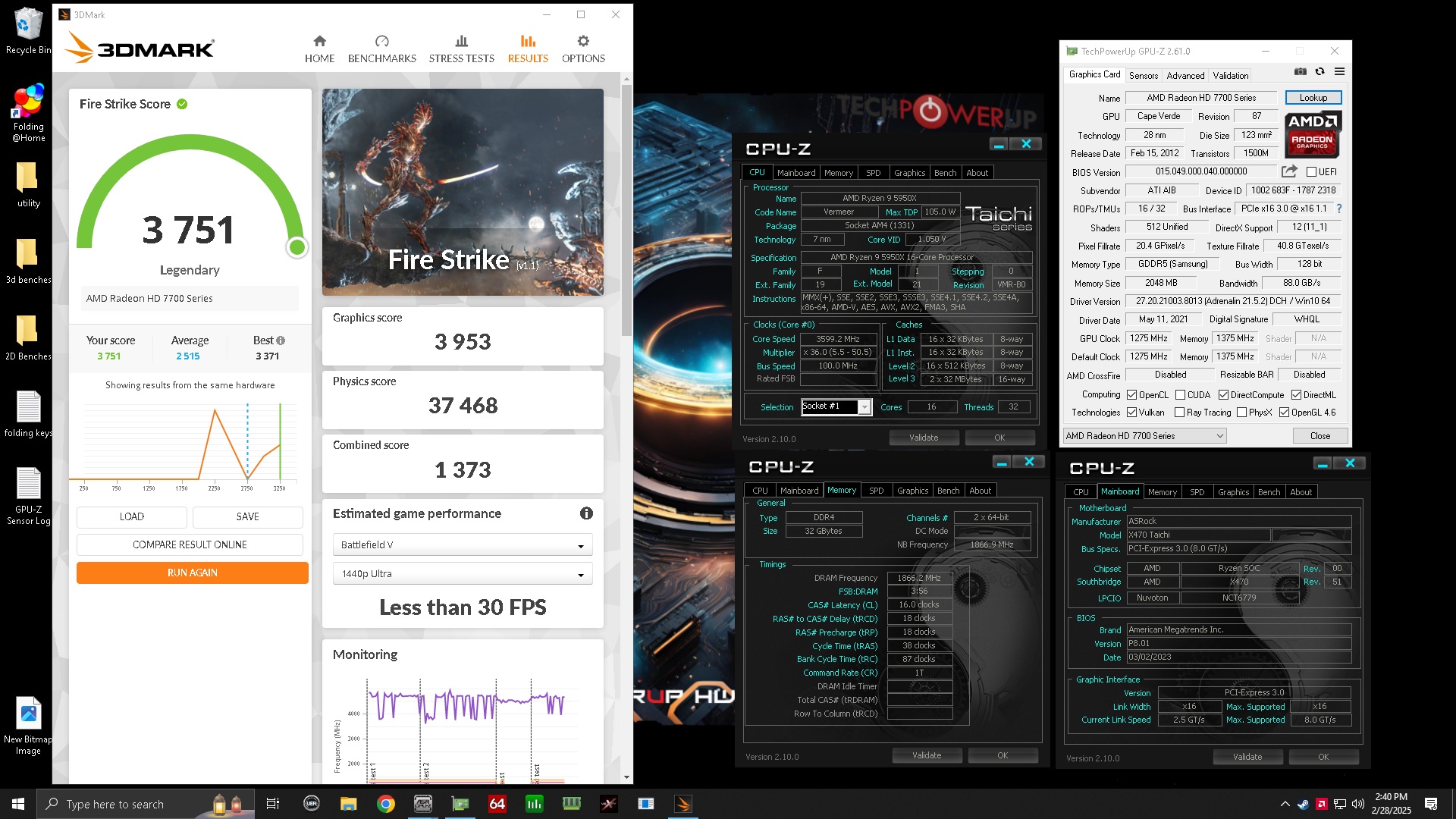Open SPD tab in CPU-Z Memory window
1456x819 pixels.
coord(876,491)
